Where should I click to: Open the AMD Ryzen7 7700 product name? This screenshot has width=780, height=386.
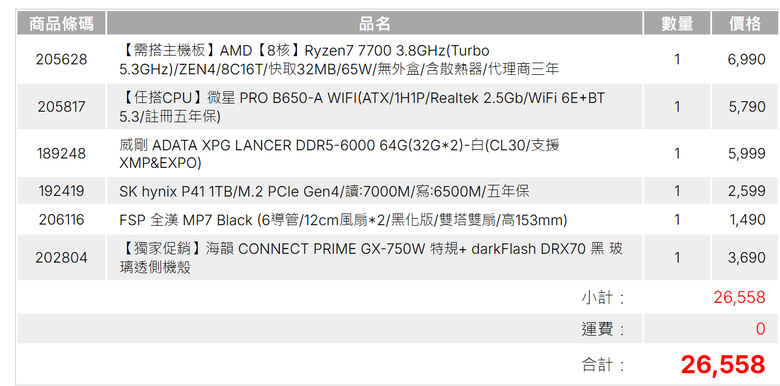[x=339, y=60]
